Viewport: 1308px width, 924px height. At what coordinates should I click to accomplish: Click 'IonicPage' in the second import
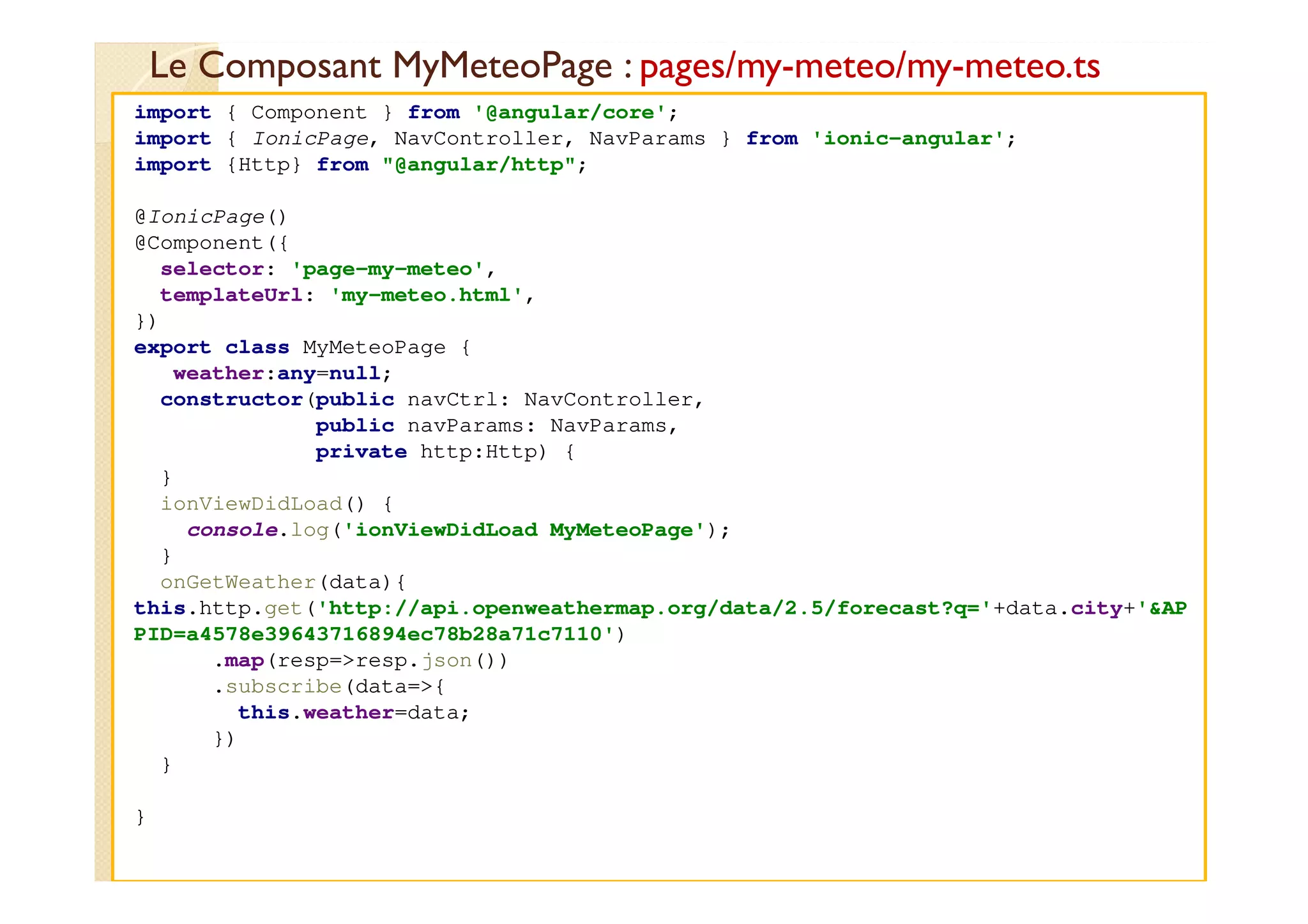coord(311,139)
